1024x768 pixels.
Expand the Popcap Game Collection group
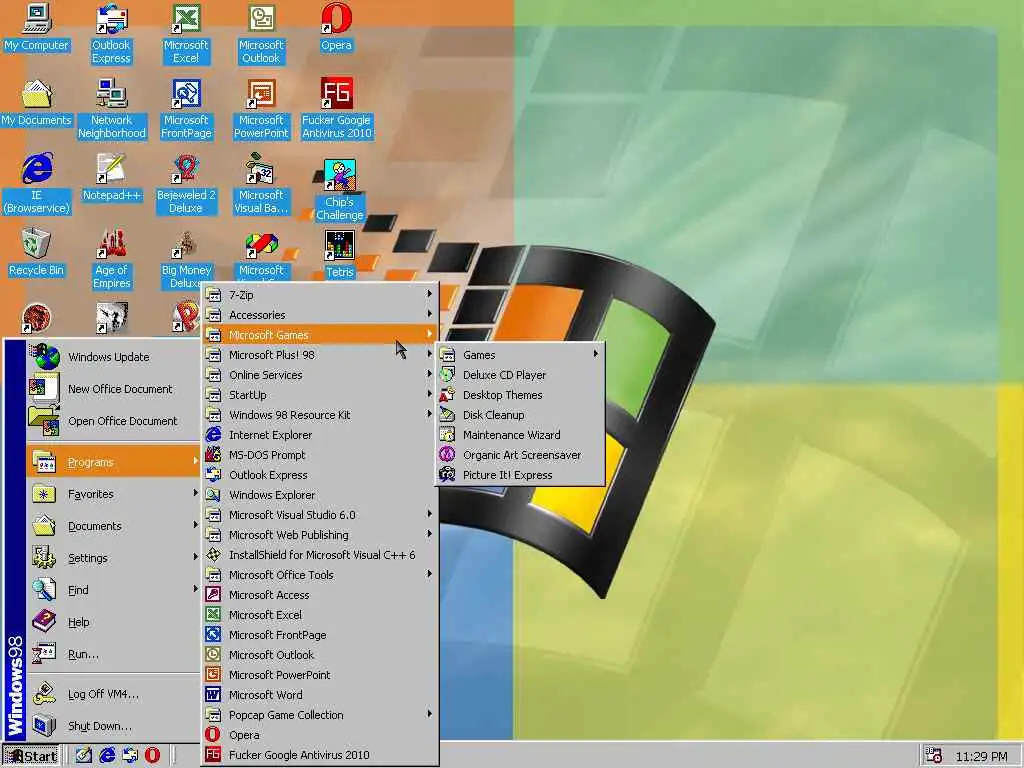(x=319, y=714)
